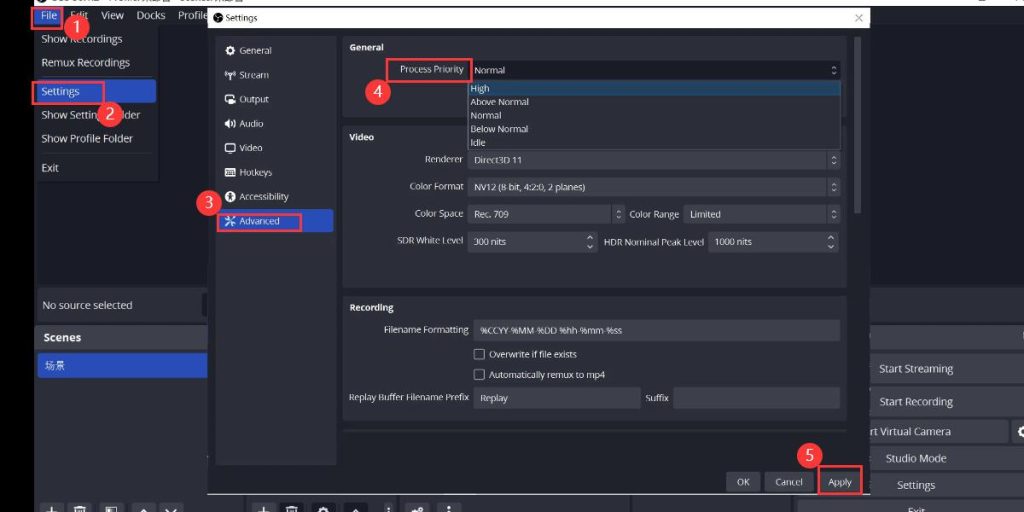This screenshot has height=512, width=1024.
Task: Click the Audio speaker icon
Action: pos(230,124)
